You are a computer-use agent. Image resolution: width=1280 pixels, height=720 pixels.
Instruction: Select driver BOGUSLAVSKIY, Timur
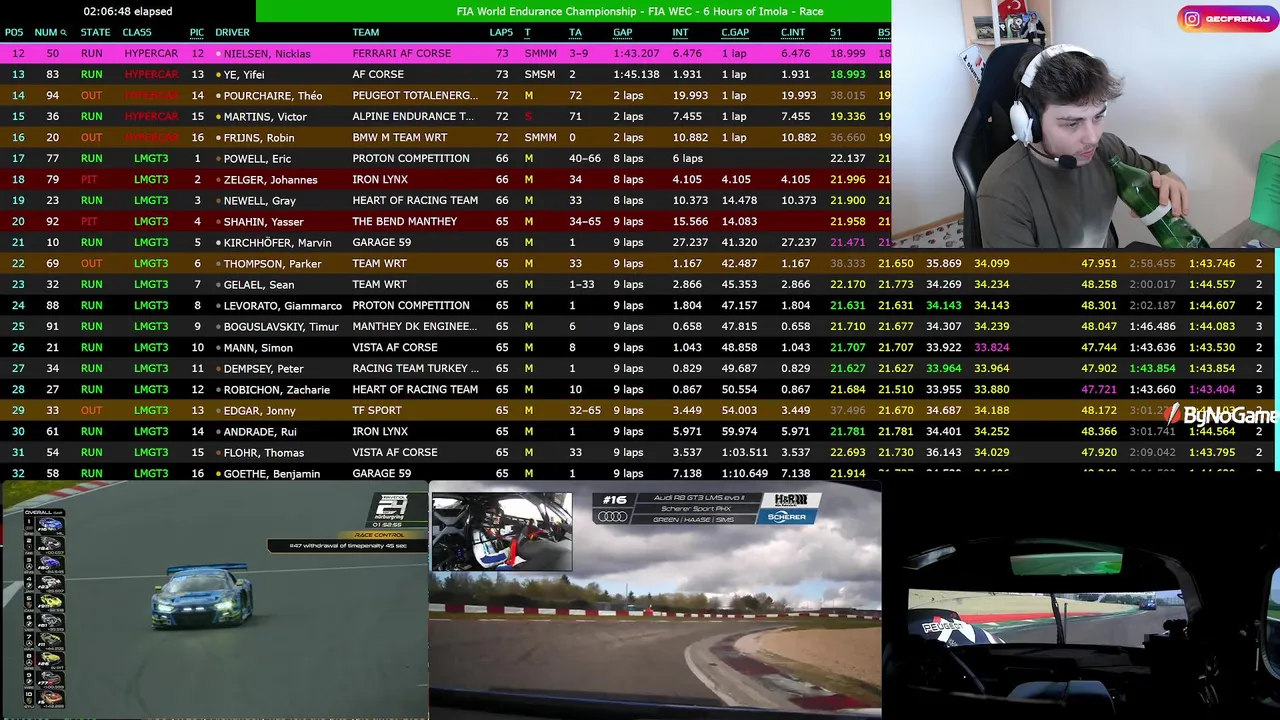281,327
